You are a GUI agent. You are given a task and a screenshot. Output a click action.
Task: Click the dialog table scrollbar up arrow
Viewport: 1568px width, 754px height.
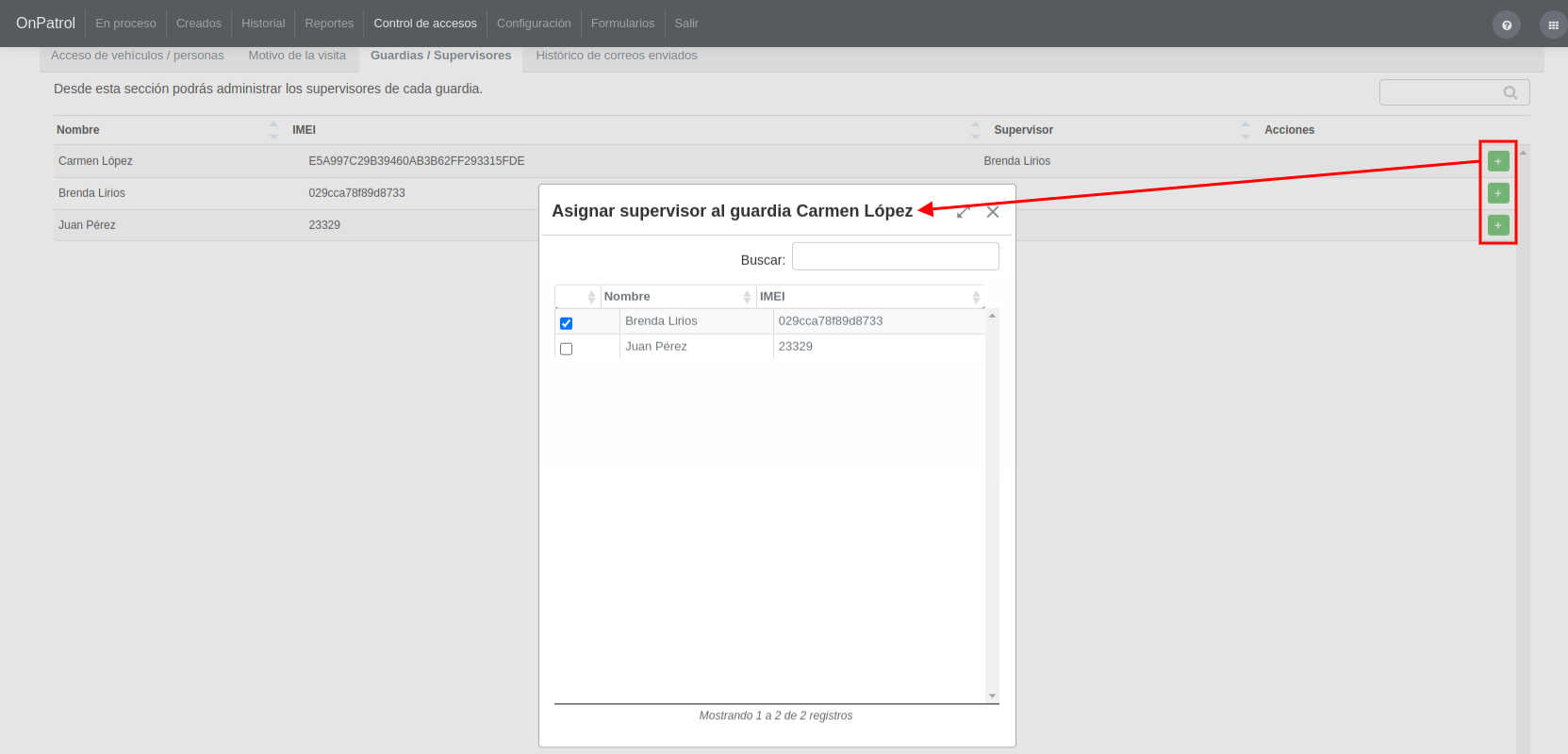[992, 316]
